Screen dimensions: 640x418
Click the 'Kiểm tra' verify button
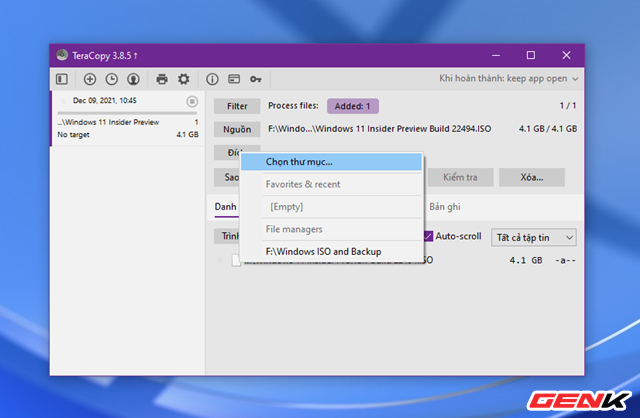(x=460, y=177)
